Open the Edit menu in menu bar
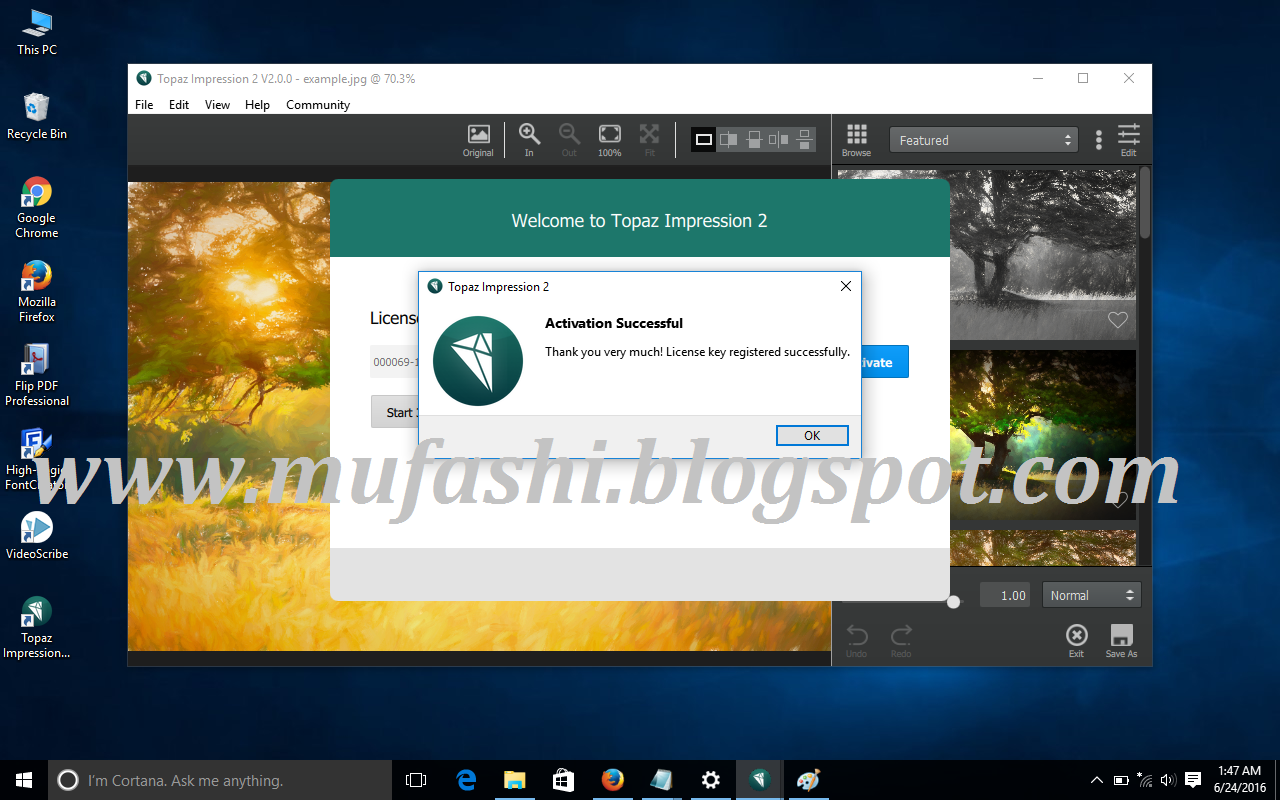 point(179,104)
